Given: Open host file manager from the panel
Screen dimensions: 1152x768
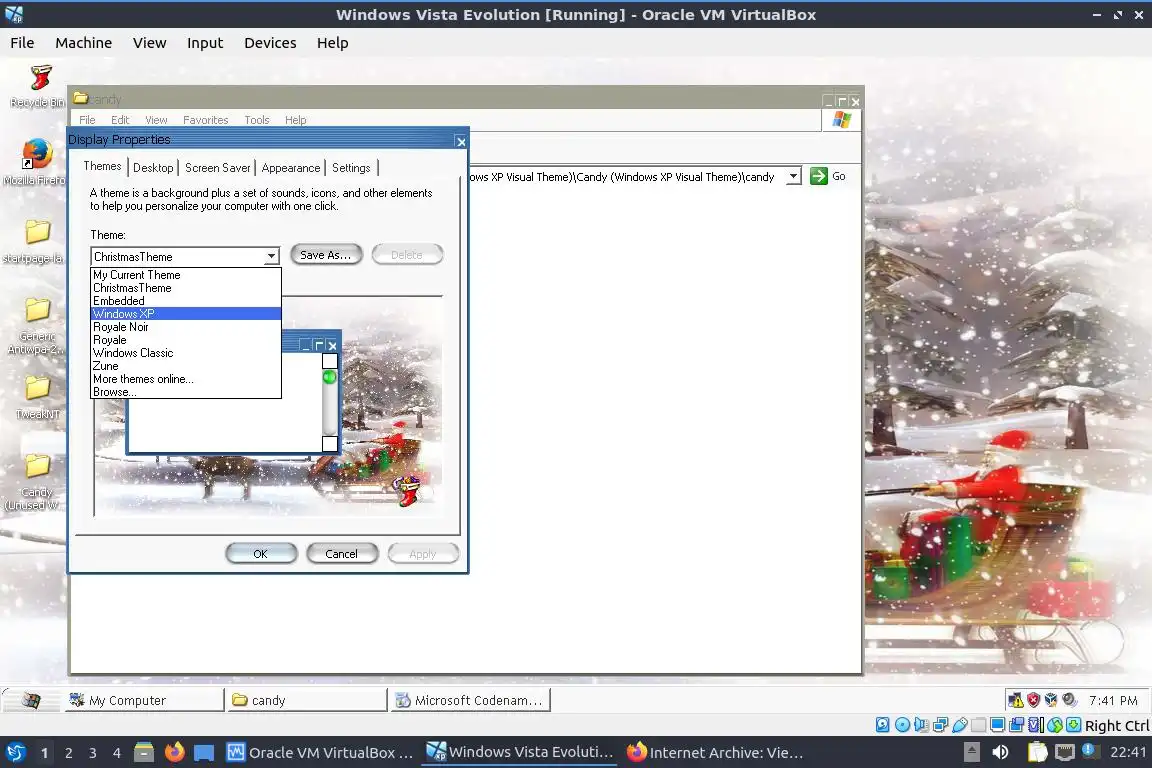Looking at the screenshot, I should pyautogui.click(x=144, y=753).
